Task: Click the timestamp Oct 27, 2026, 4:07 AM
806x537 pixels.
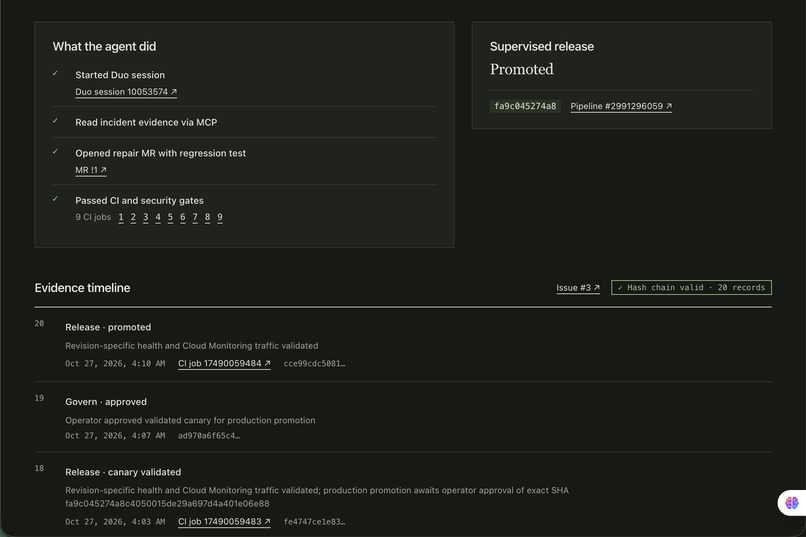Action: pyautogui.click(x=115, y=436)
